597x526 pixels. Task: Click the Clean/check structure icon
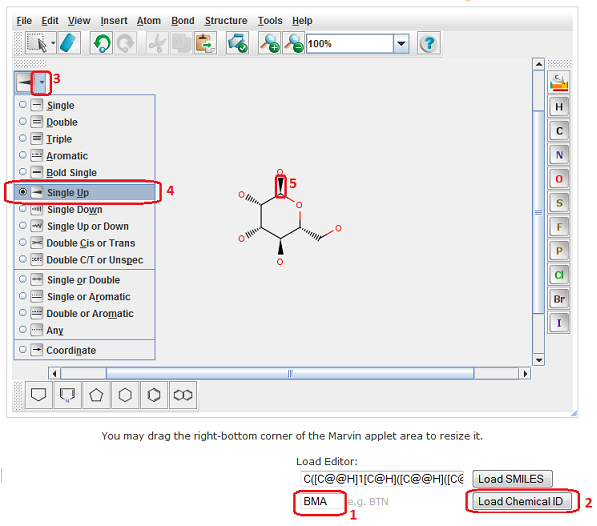pyautogui.click(x=237, y=43)
